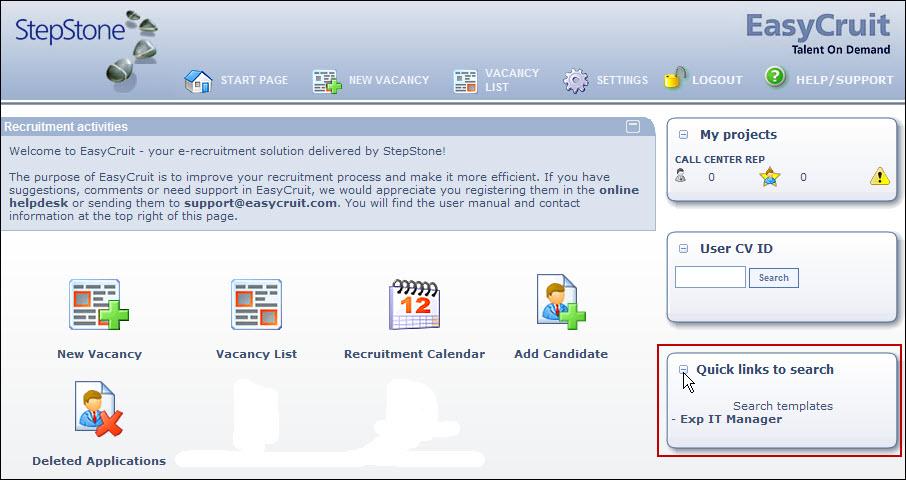This screenshot has width=906, height=480.
Task: Click the starred candidate icon in My projects
Action: point(770,177)
